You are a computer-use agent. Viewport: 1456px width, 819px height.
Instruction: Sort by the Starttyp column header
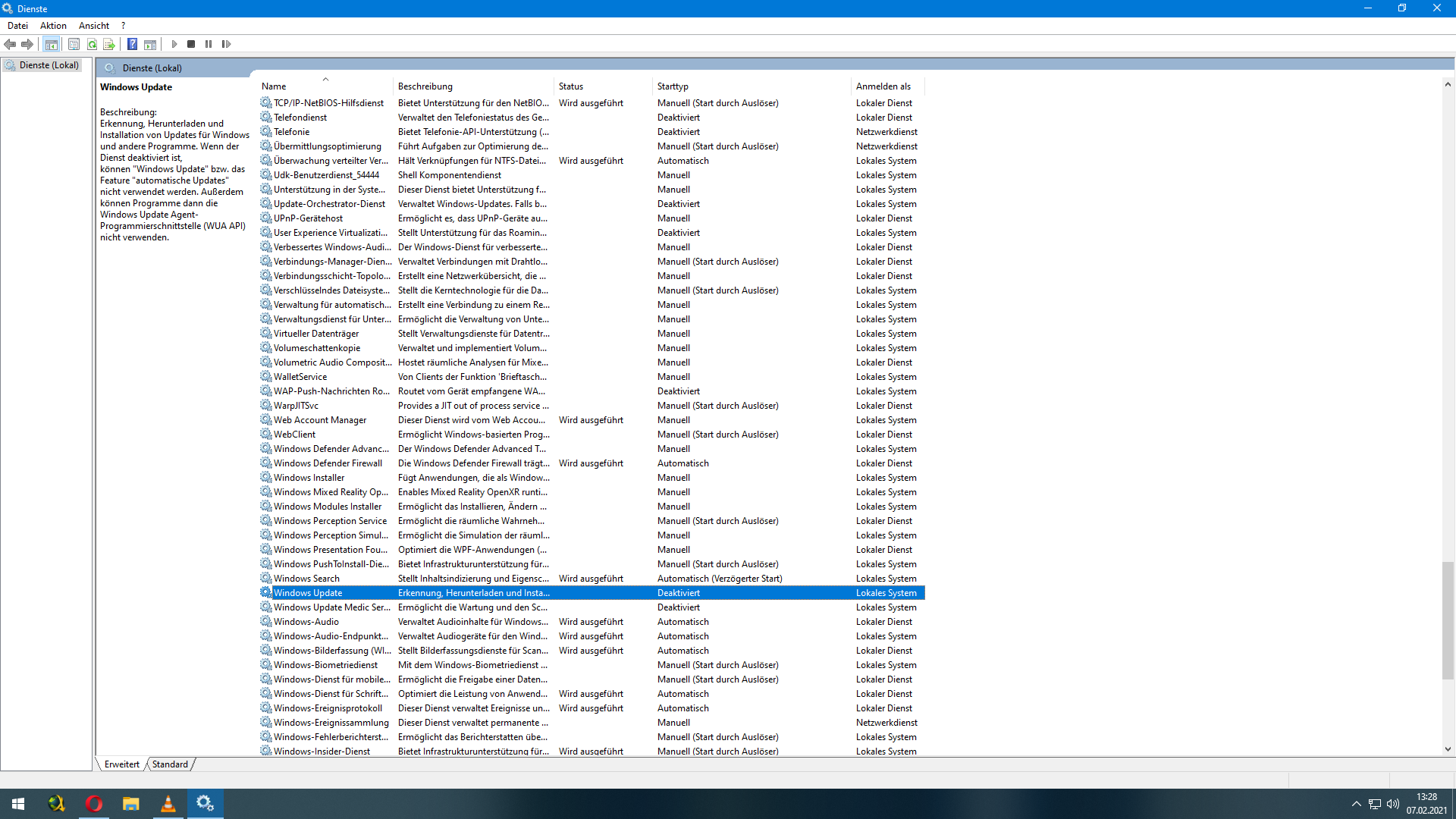(752, 86)
